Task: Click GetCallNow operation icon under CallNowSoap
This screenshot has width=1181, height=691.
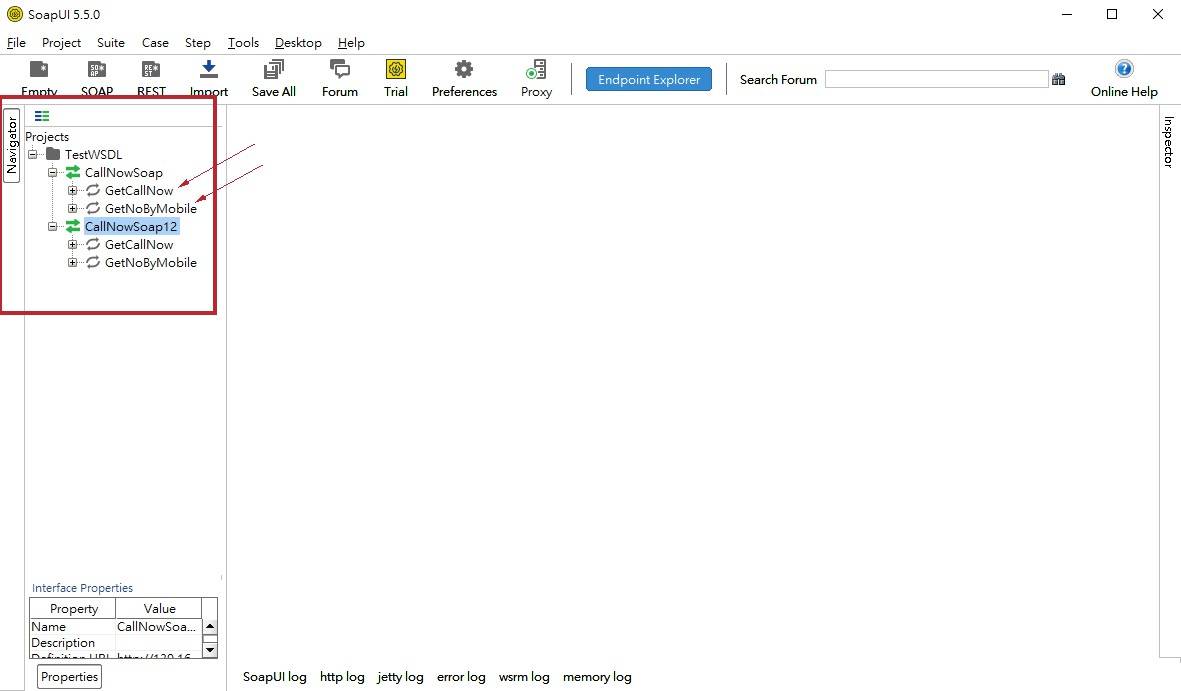Action: pyautogui.click(x=93, y=190)
